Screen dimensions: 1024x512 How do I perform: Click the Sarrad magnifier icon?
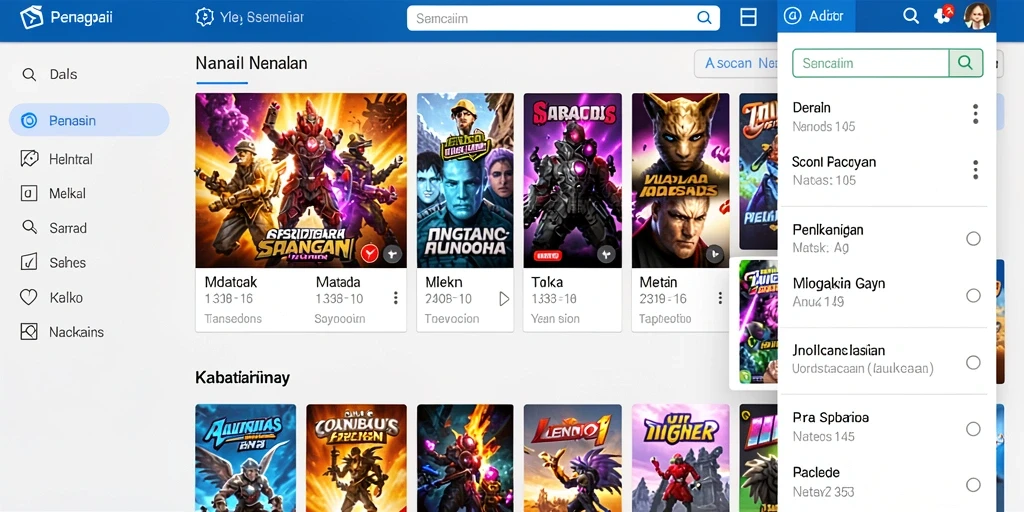(29, 227)
